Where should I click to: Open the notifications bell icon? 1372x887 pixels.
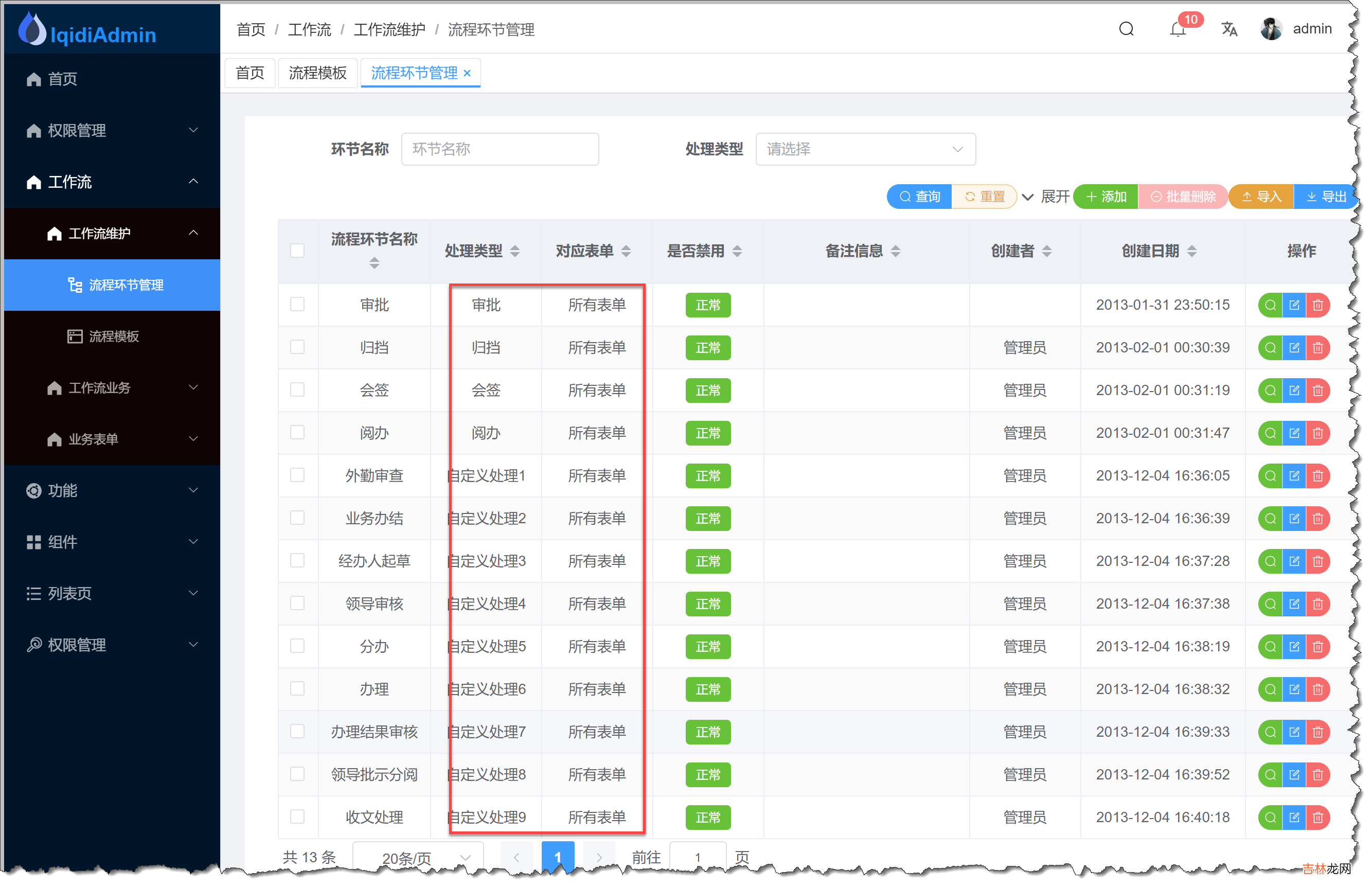[1178, 29]
